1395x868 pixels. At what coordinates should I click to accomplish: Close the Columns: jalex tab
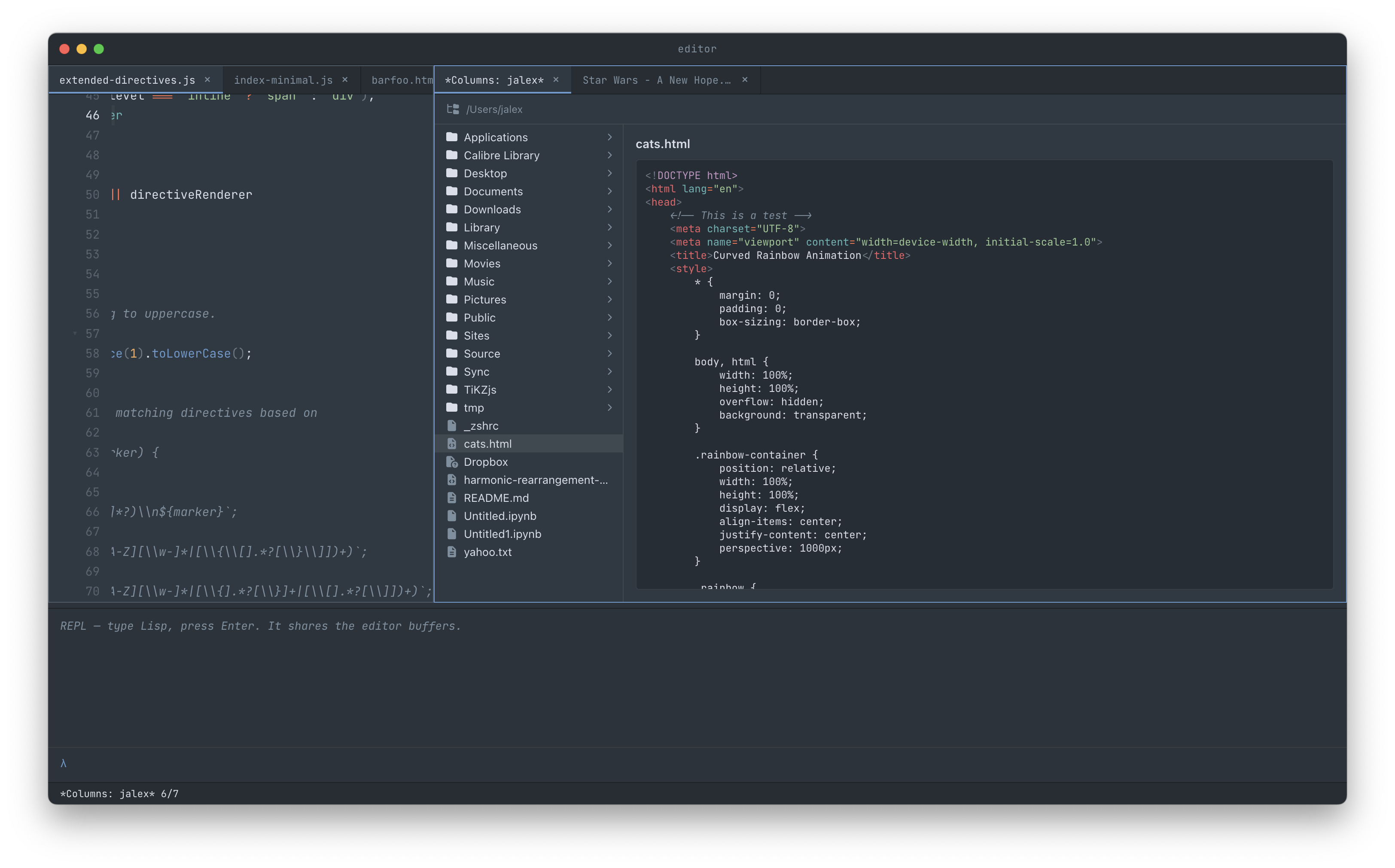pos(556,80)
